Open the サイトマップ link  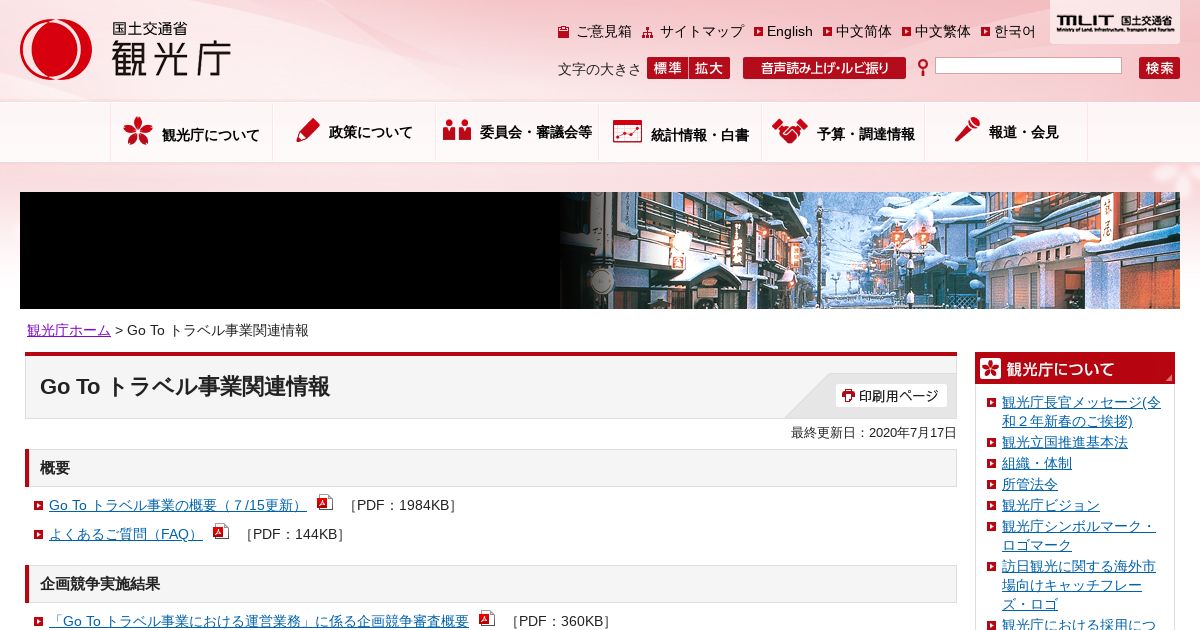(x=702, y=32)
